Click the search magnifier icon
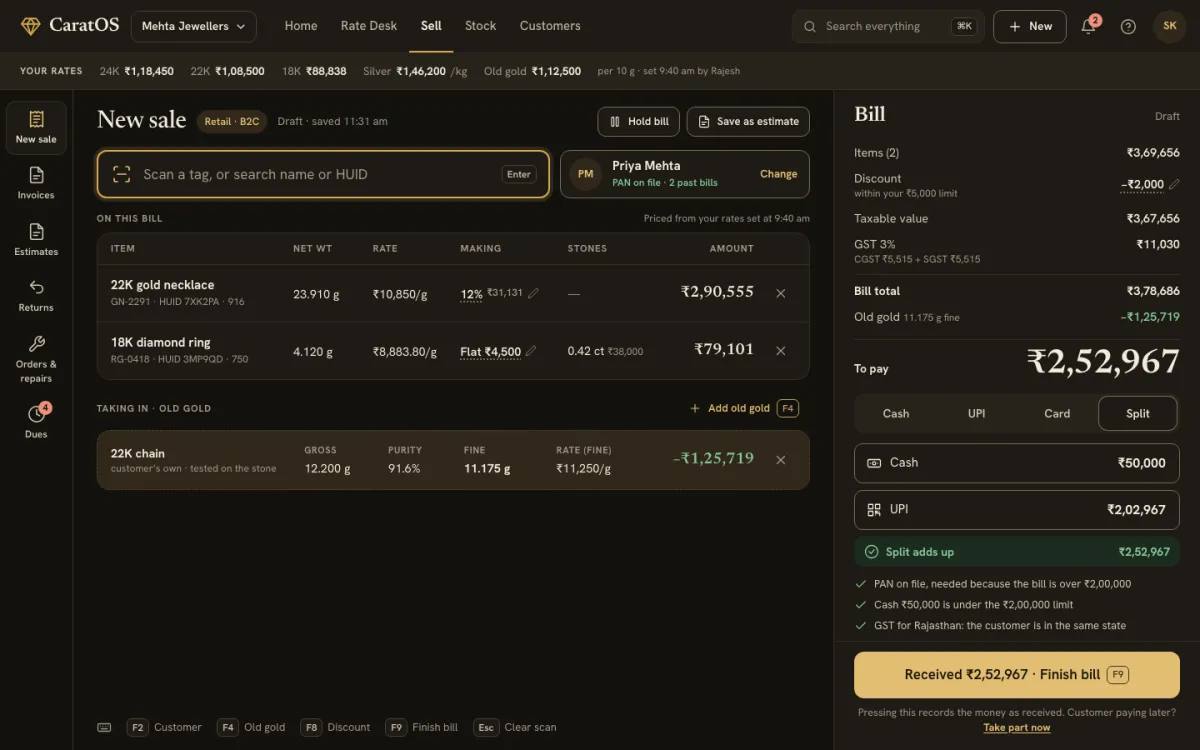The width and height of the screenshot is (1200, 750). click(x=810, y=27)
